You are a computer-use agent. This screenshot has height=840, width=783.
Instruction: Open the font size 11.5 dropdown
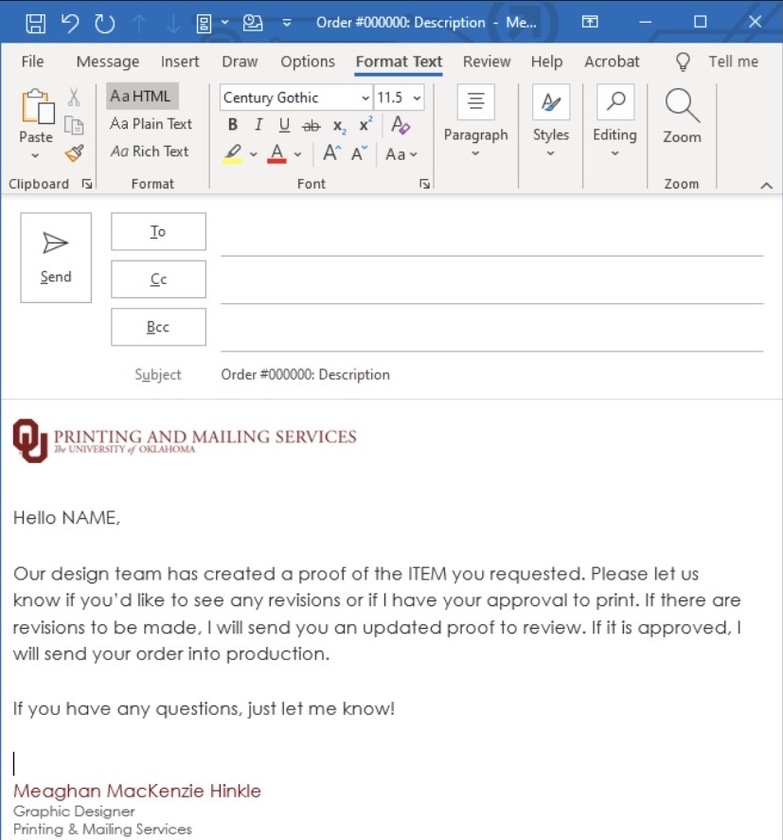pos(416,98)
